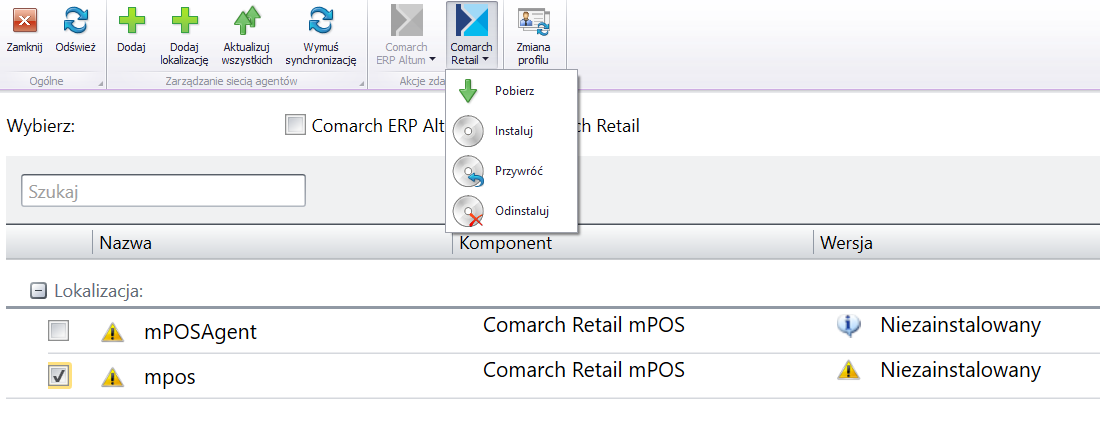Click the Szukaj search field

(163, 191)
